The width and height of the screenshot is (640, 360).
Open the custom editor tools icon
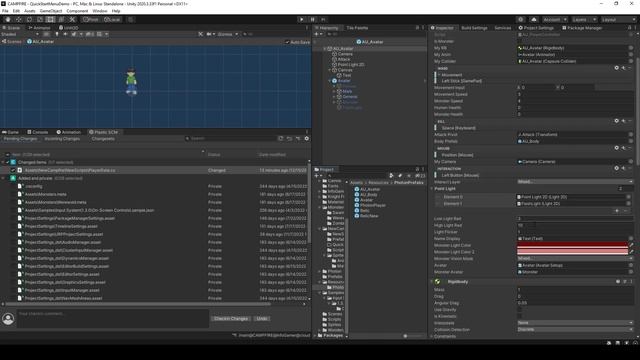coord(72,19)
